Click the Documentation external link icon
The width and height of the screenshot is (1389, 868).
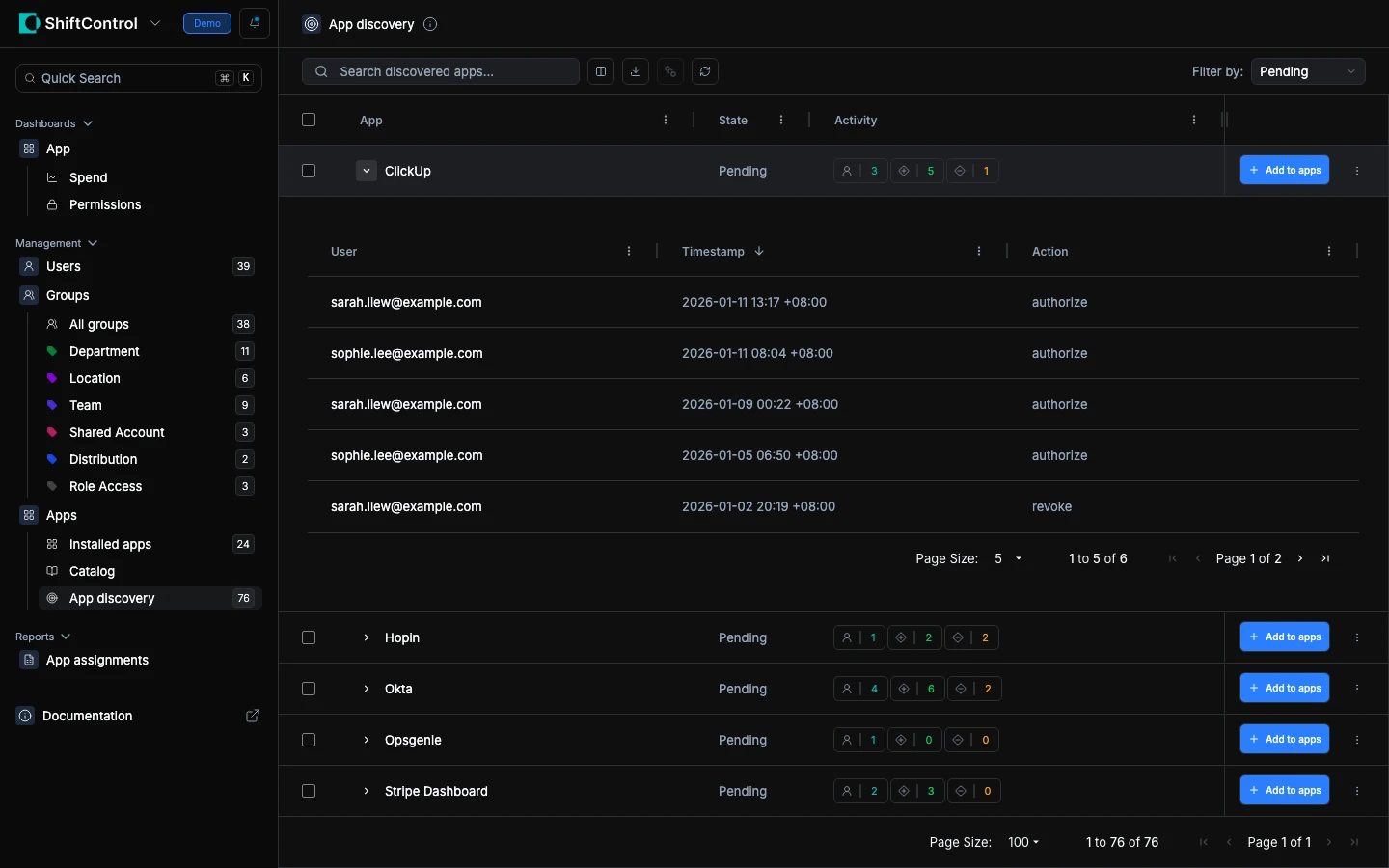[253, 716]
